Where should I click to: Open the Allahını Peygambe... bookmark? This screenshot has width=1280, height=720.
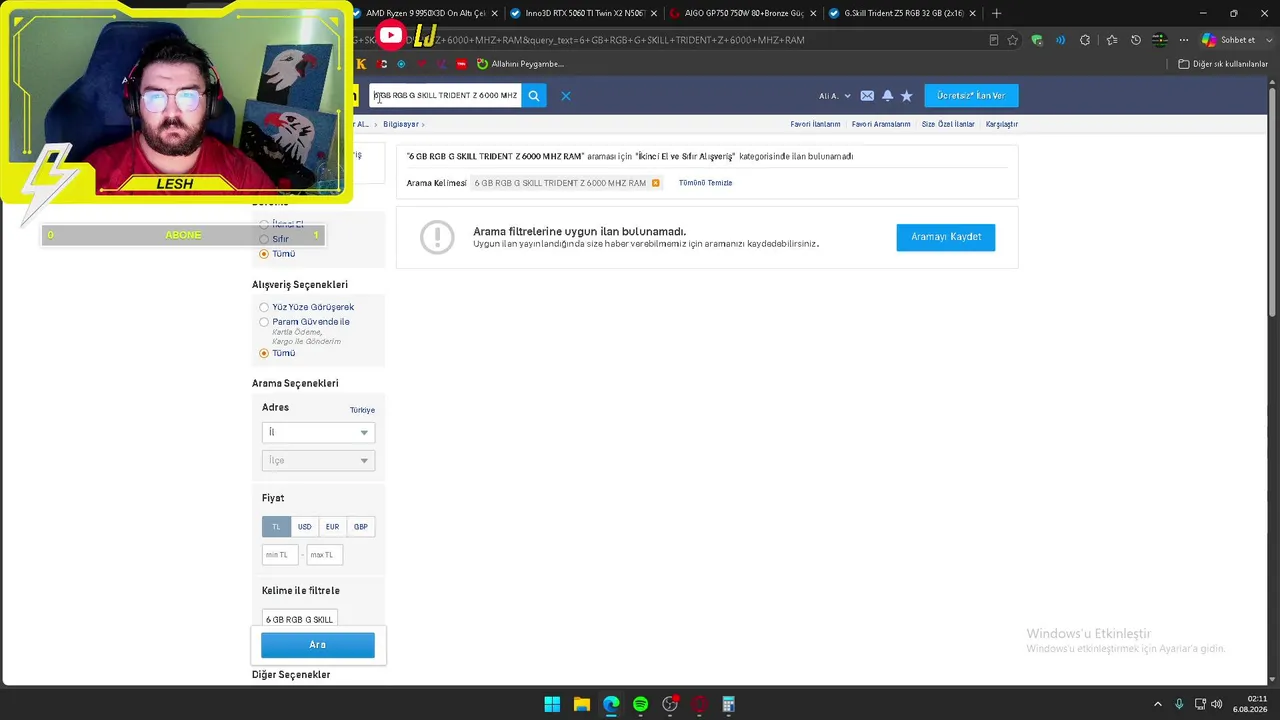(520, 64)
